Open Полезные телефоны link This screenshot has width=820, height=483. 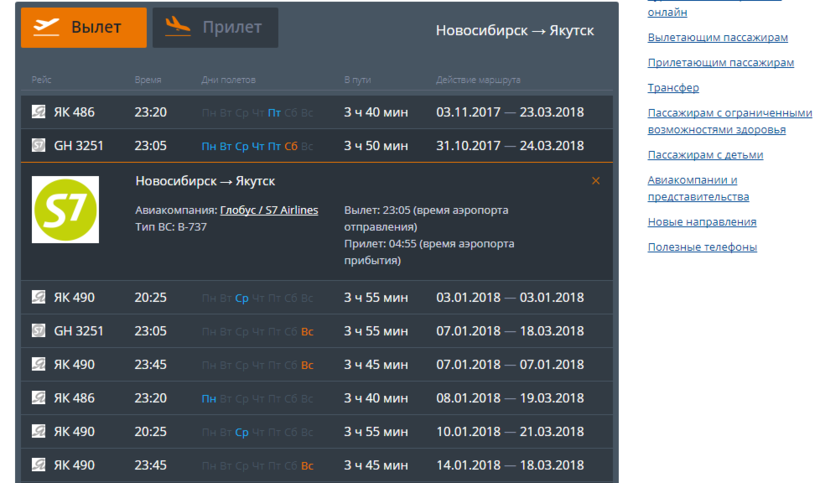pyautogui.click(x=702, y=247)
